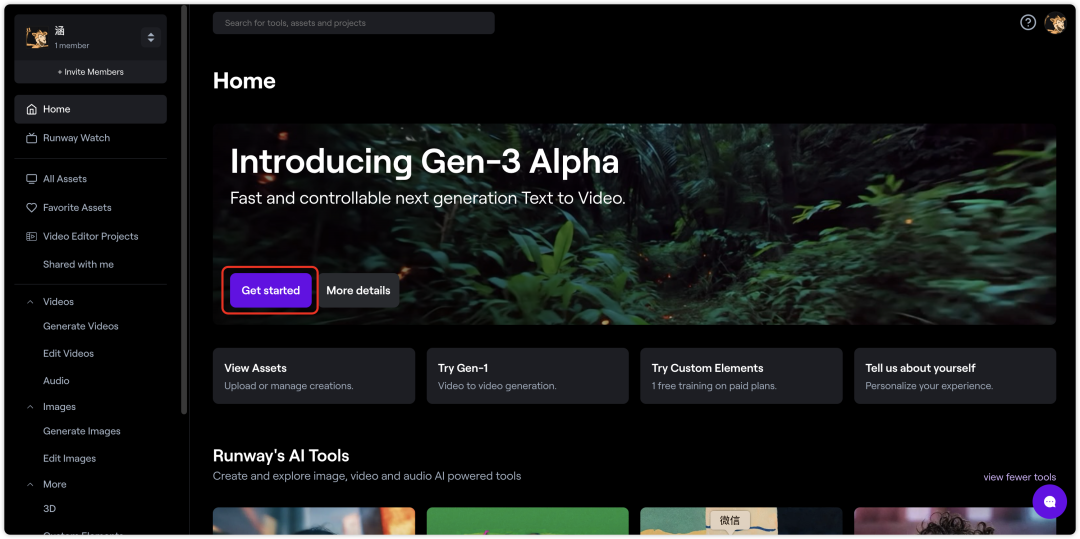Image resolution: width=1080 pixels, height=539 pixels.
Task: Click All Assets label
Action: tap(65, 179)
